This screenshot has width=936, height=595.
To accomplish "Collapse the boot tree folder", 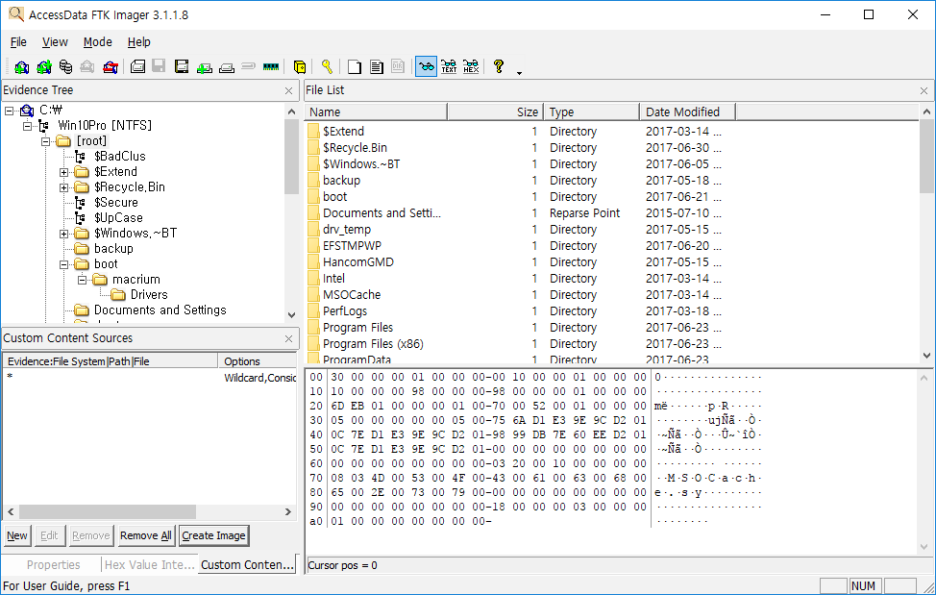I will click(x=64, y=264).
